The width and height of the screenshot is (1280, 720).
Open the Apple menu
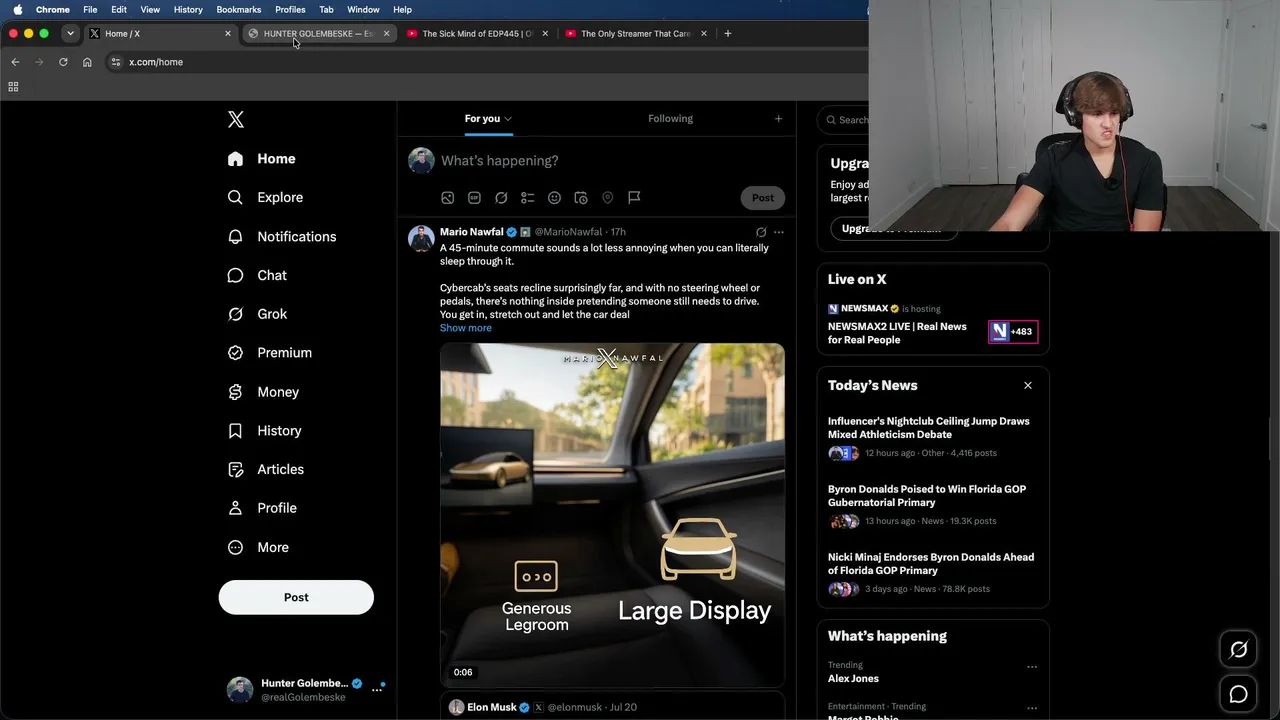(x=17, y=10)
